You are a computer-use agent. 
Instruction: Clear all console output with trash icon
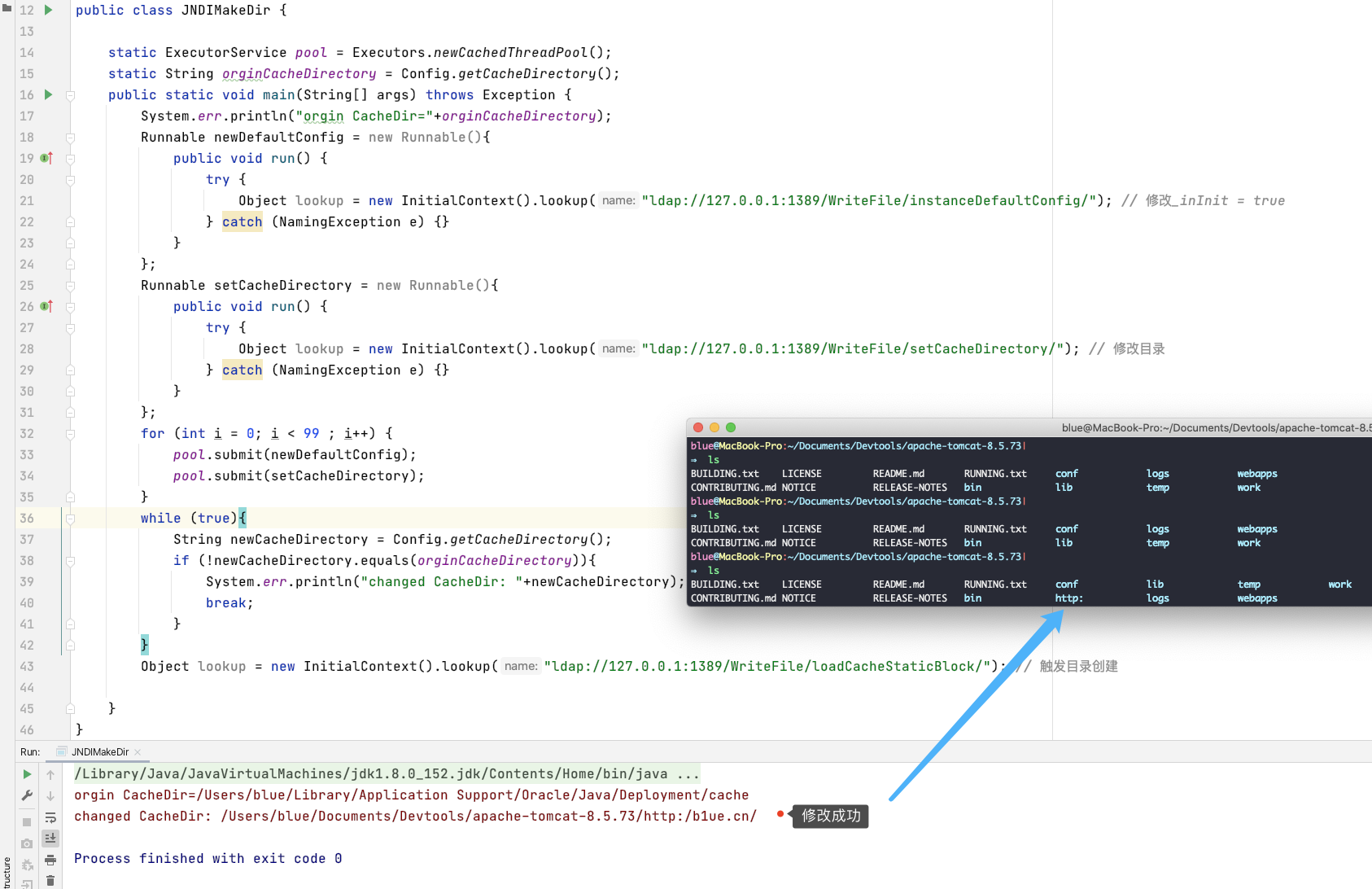pyautogui.click(x=50, y=880)
